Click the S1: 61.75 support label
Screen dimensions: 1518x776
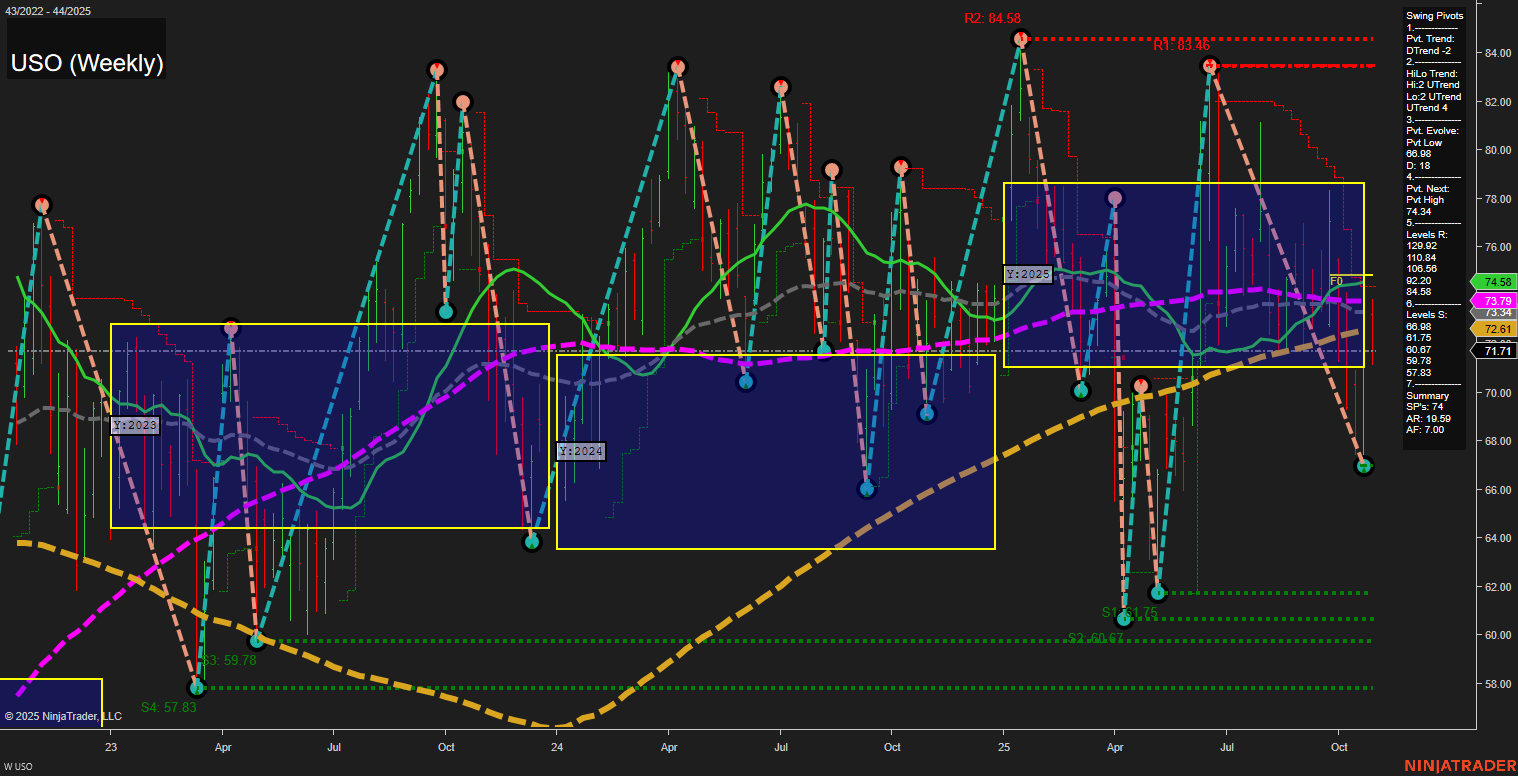coord(1129,612)
